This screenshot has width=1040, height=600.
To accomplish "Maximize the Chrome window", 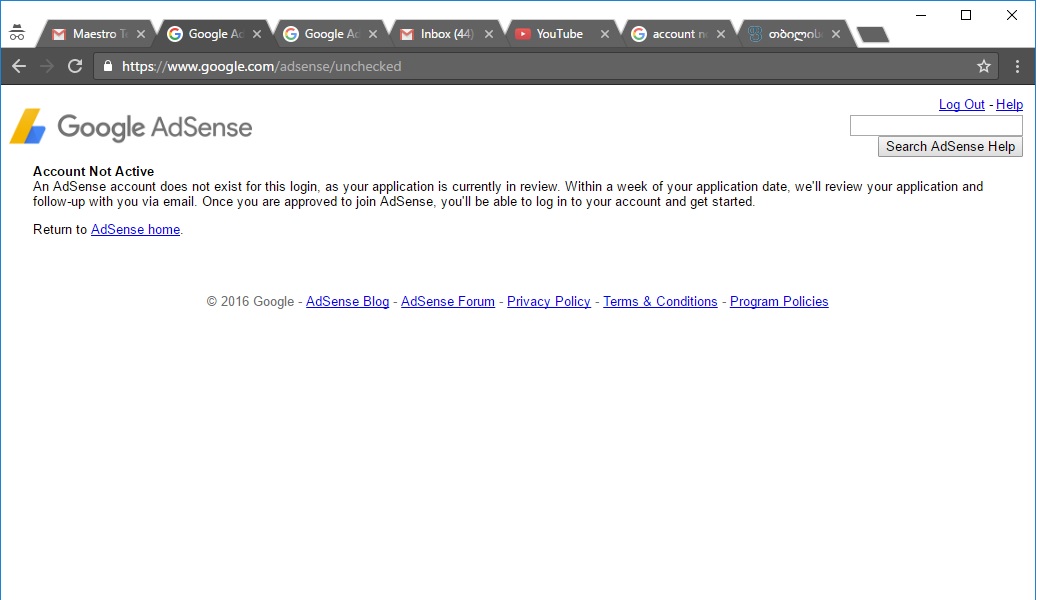I will (966, 15).
